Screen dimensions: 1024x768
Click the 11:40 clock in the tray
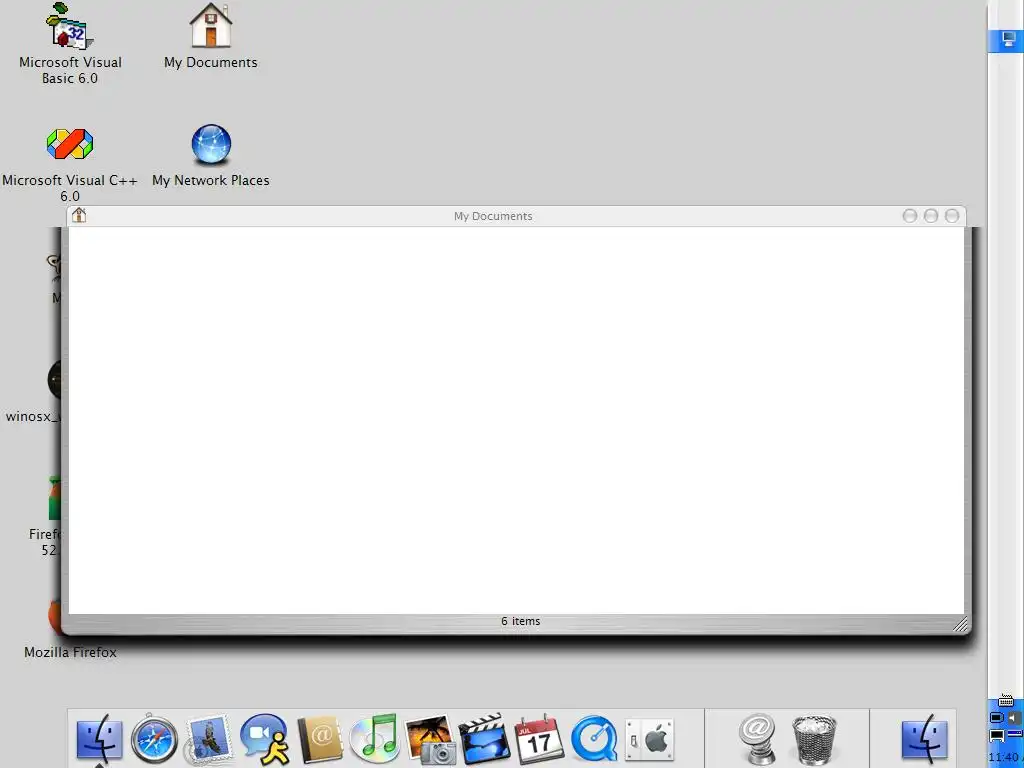click(x=1004, y=757)
